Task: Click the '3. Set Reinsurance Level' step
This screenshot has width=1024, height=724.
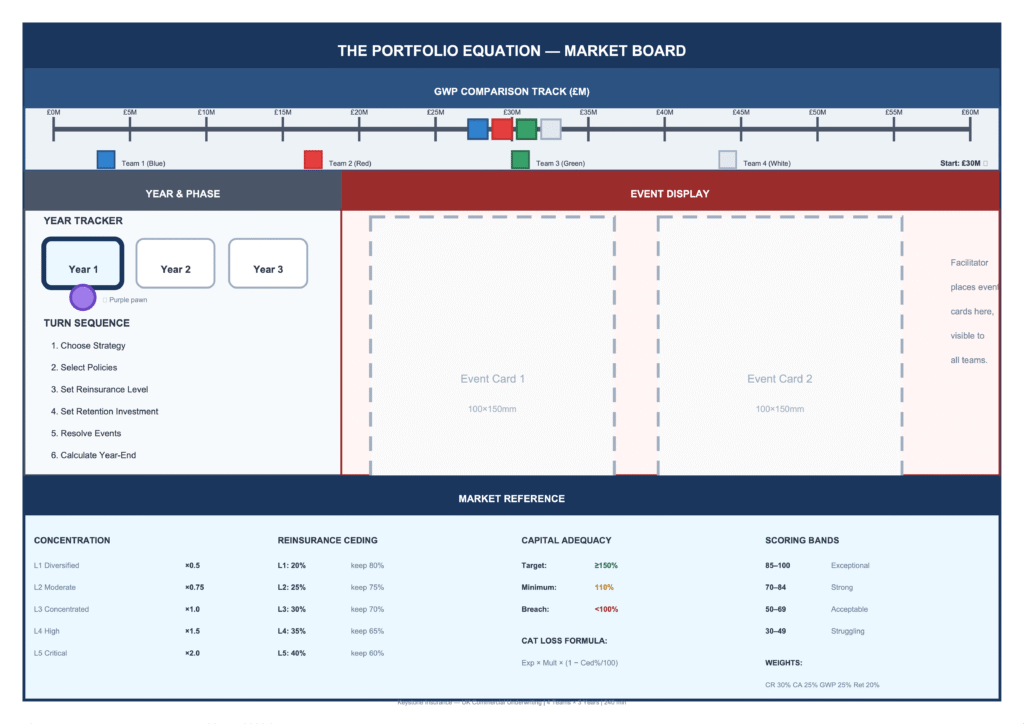Action: click(99, 389)
